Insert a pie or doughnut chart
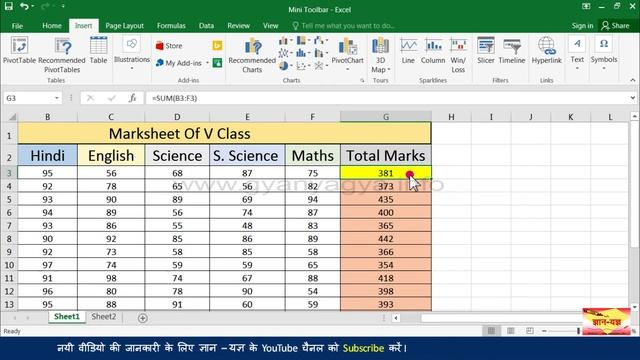 pos(285,66)
